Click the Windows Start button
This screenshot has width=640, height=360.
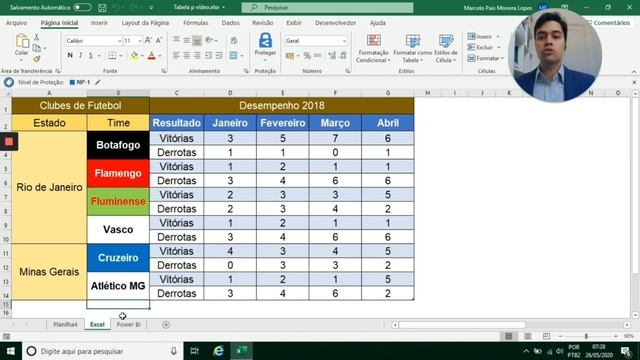click(11, 351)
